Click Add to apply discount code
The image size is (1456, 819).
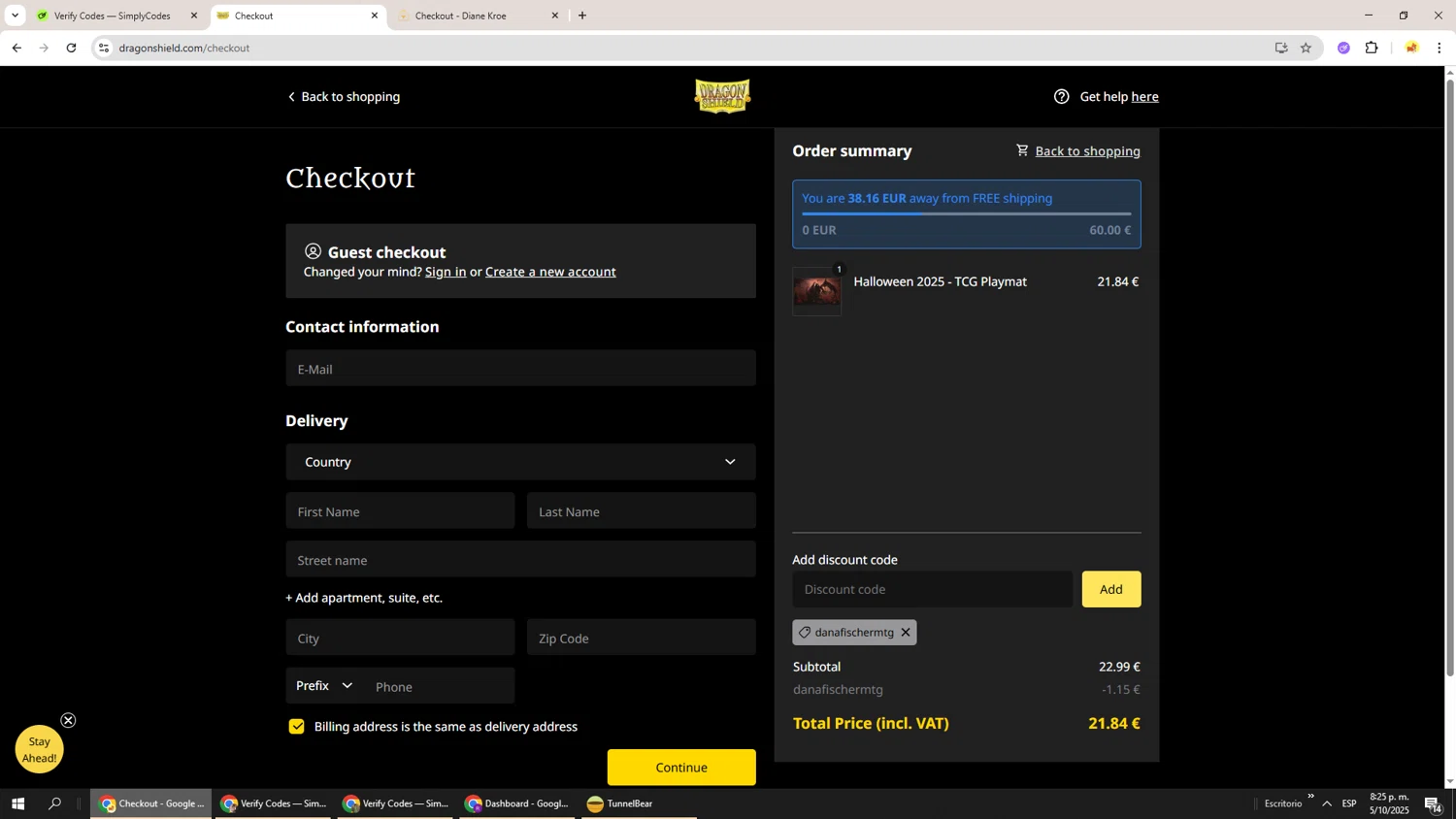point(1111,589)
